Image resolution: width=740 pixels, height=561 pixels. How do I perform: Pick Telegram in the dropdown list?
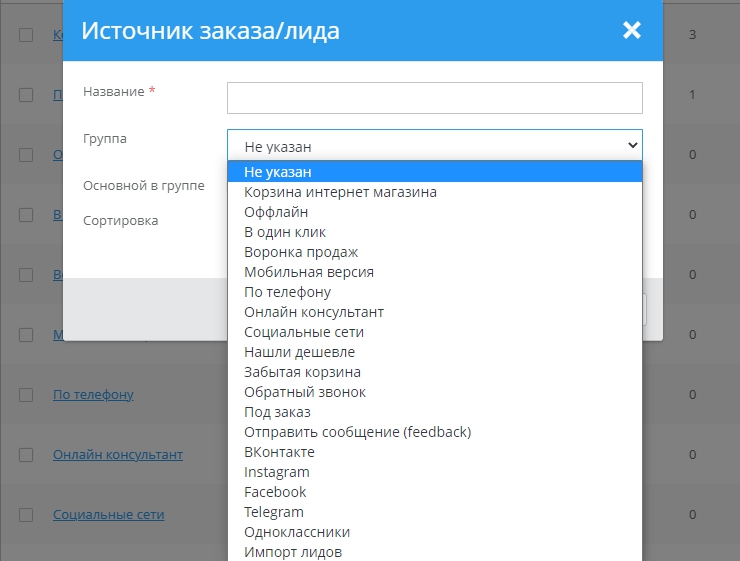[274, 512]
